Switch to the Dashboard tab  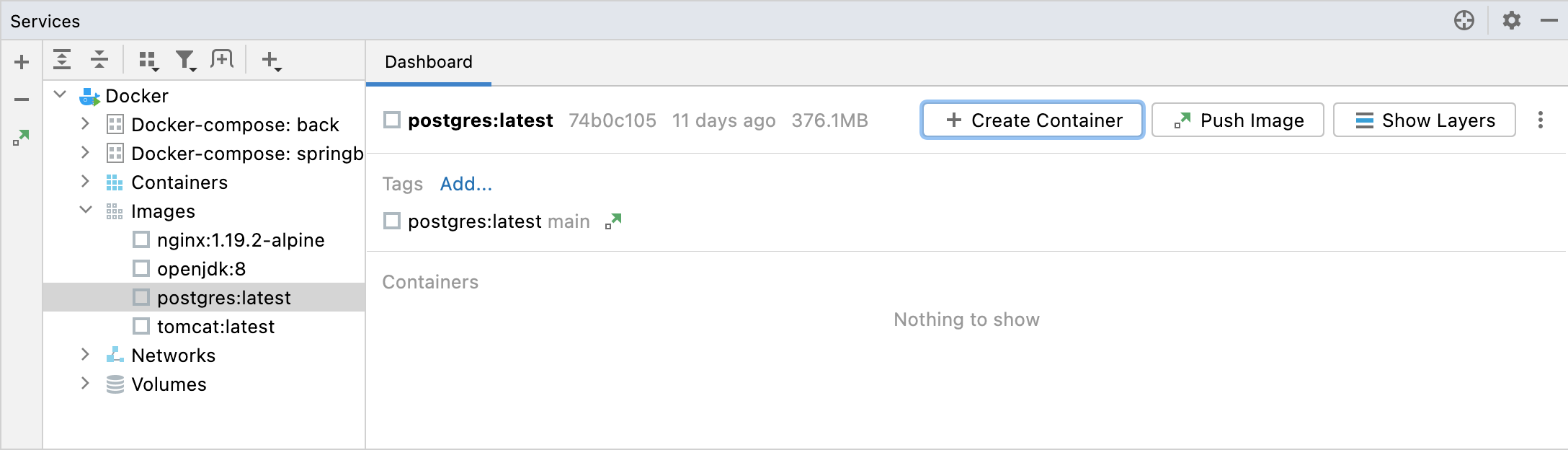(x=427, y=62)
